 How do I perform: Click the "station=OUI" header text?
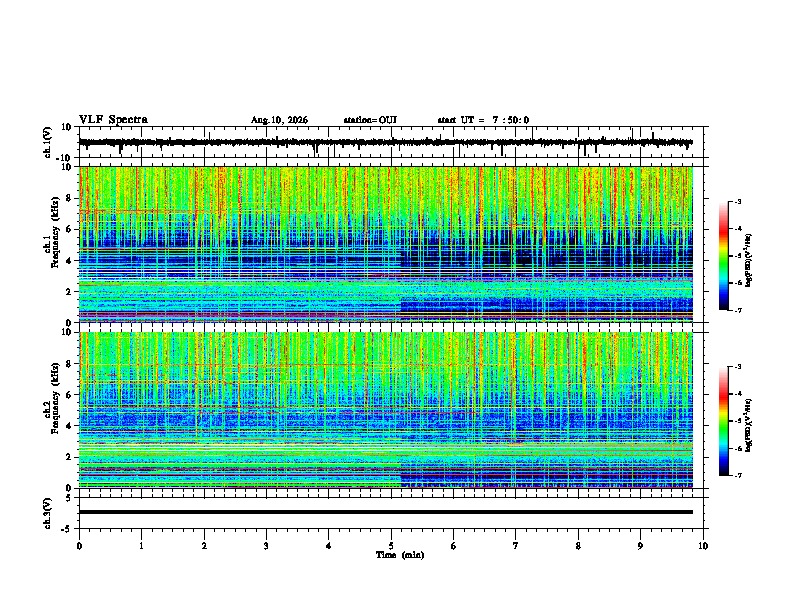(x=370, y=120)
